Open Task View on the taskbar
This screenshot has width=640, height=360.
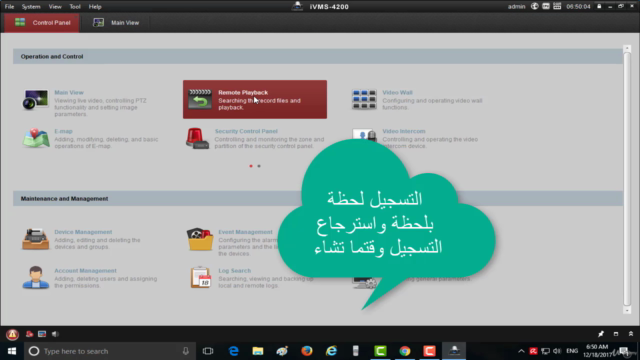pos(208,351)
